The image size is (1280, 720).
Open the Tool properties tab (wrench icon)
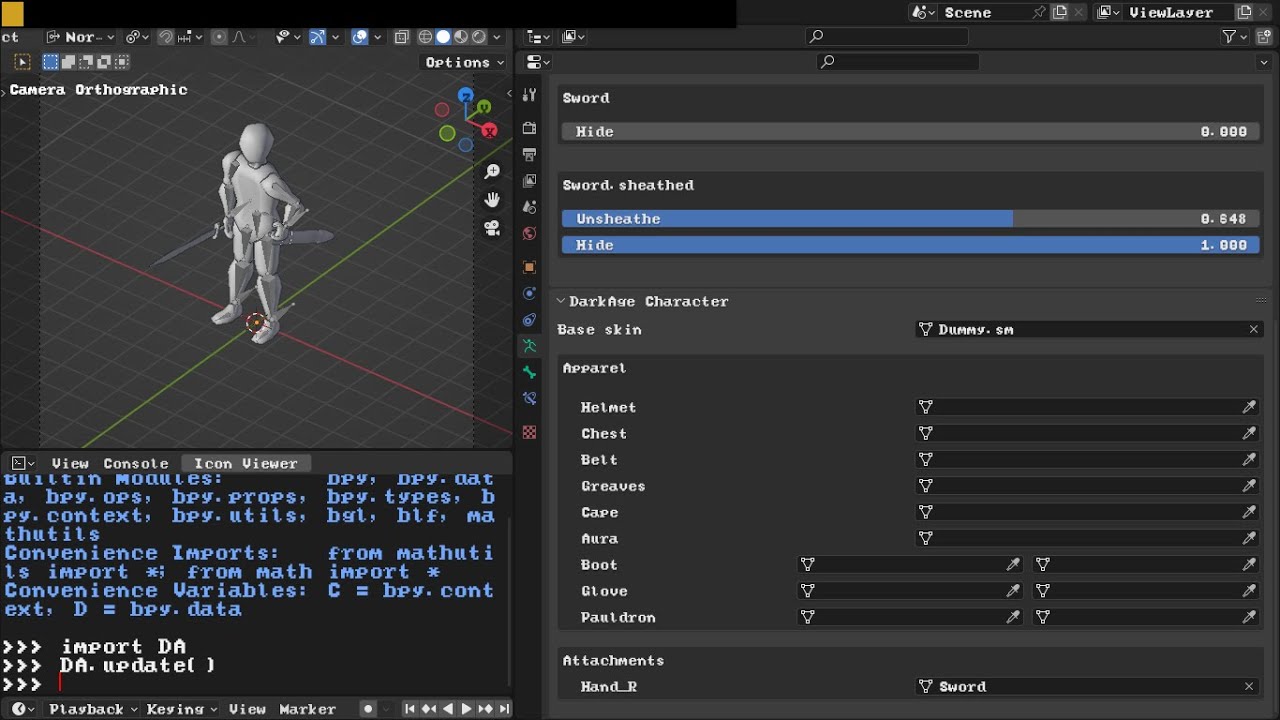pyautogui.click(x=530, y=95)
